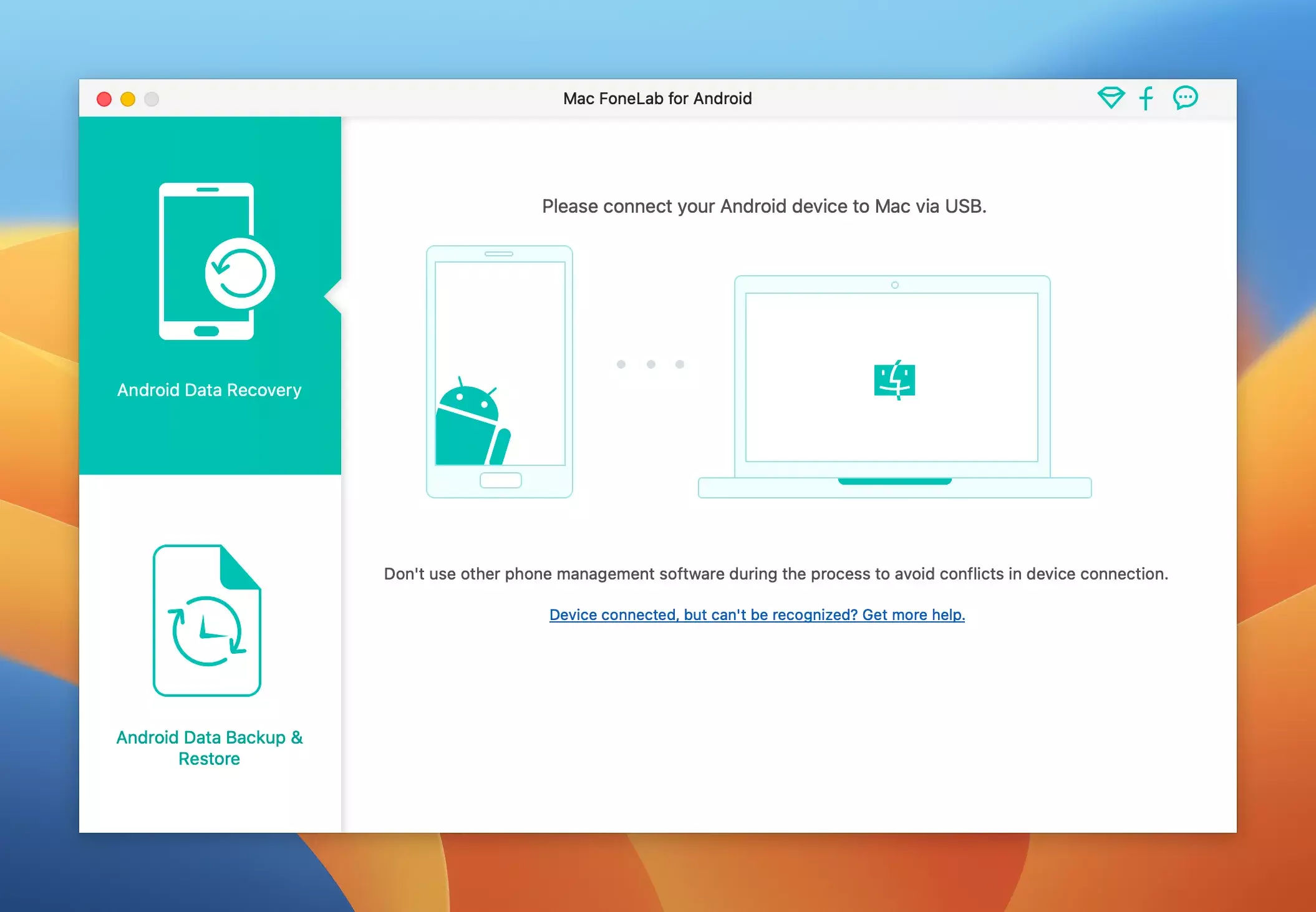Minimize window with yellow button
1316x912 pixels.
[128, 99]
